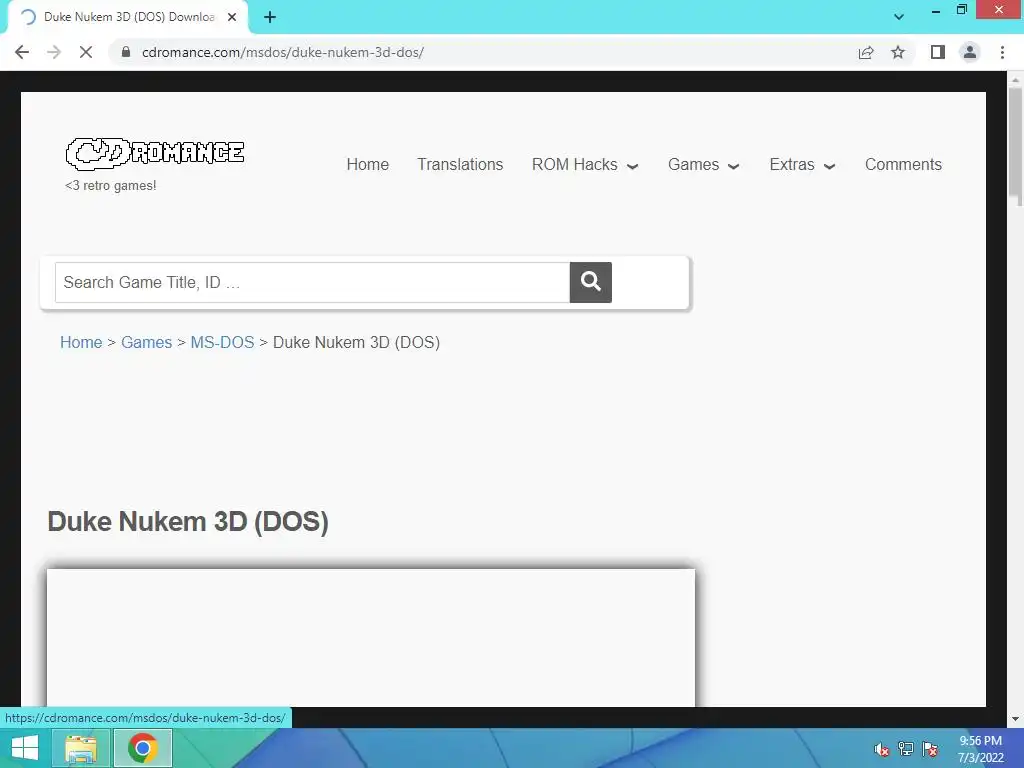Open the Windows Start button
Screen dimensions: 1024x768
tap(25, 748)
